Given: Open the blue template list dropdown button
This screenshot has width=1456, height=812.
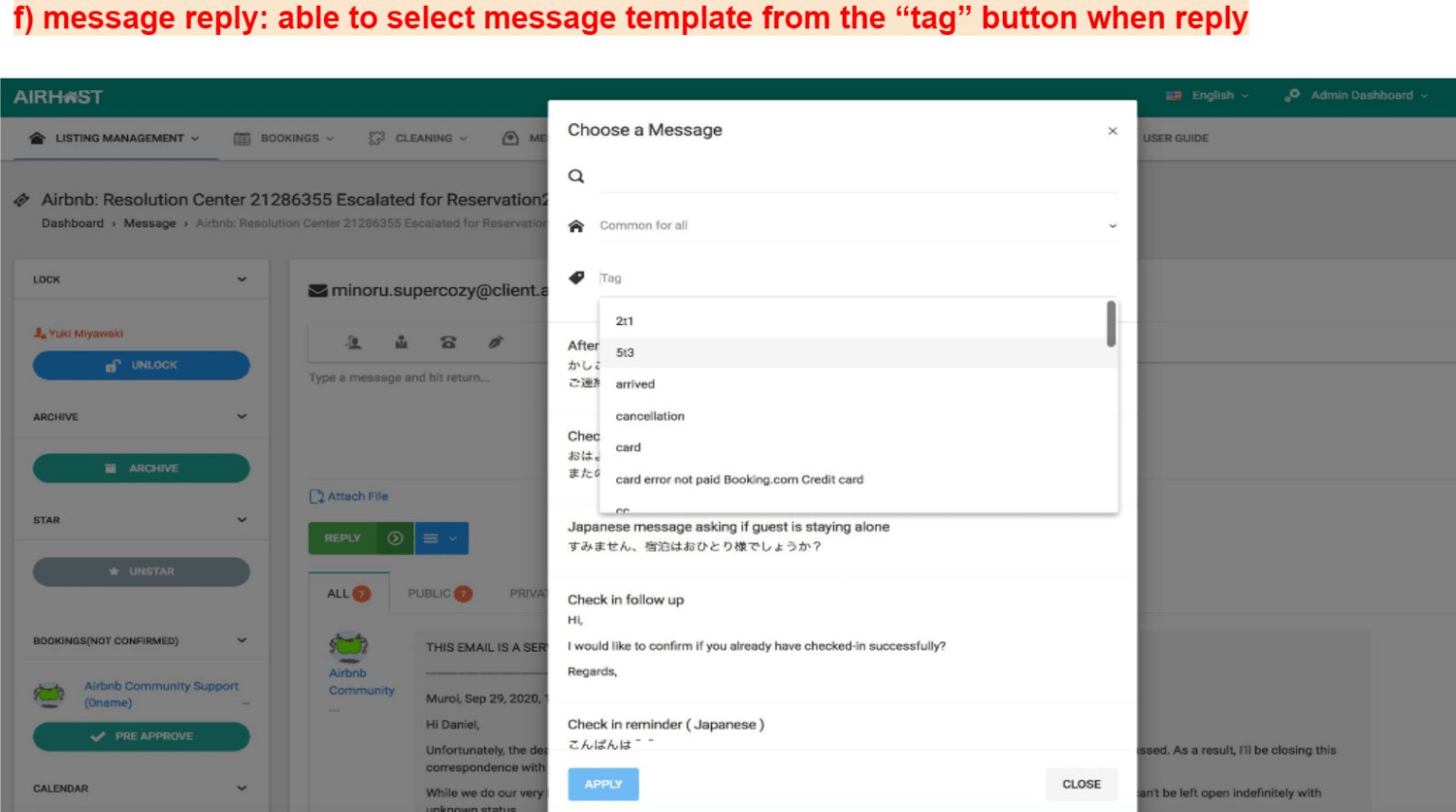Looking at the screenshot, I should (441, 538).
